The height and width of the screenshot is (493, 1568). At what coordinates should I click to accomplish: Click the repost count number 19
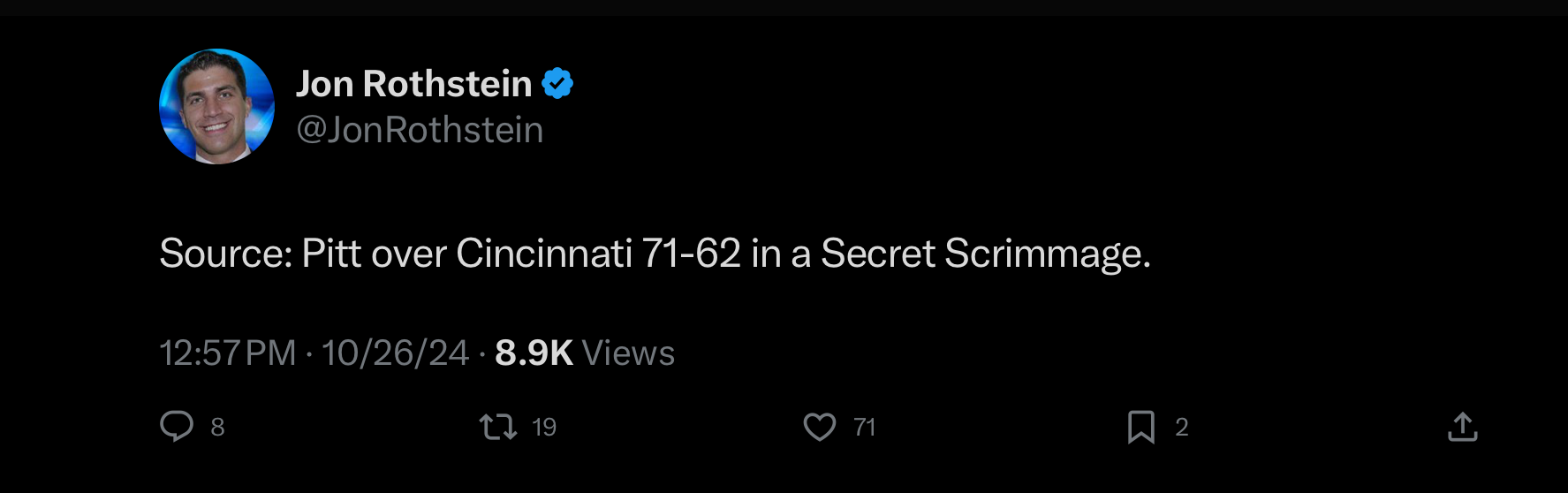coord(544,428)
